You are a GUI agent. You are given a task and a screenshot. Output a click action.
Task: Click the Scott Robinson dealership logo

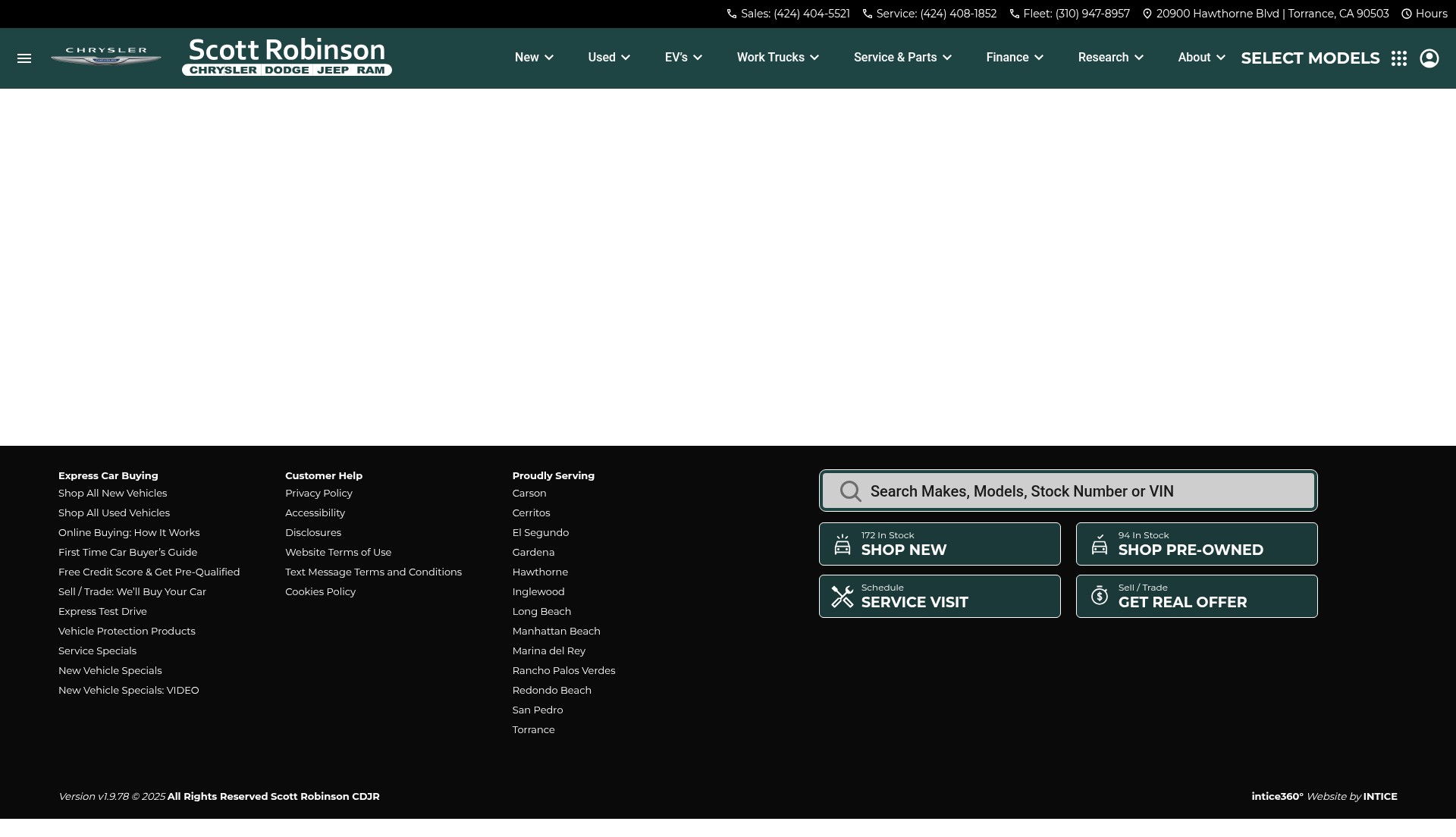(x=287, y=57)
